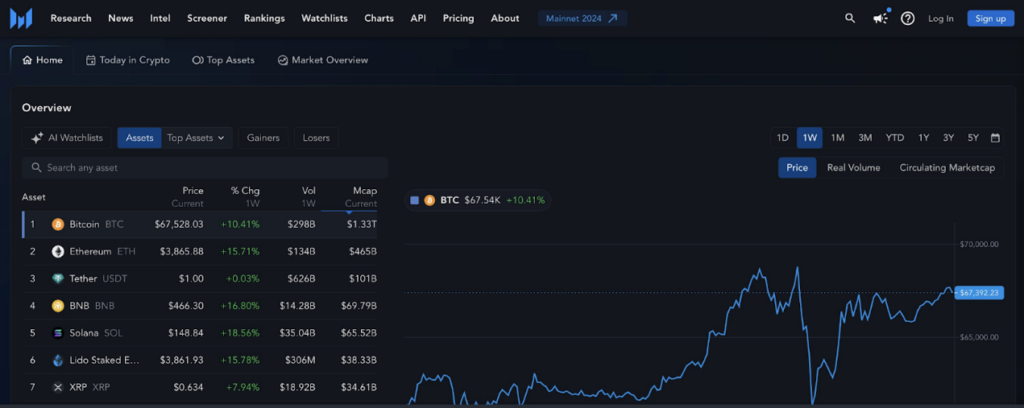Open the Watchlists menu item
Viewport: 1024px width, 408px height.
click(x=325, y=18)
